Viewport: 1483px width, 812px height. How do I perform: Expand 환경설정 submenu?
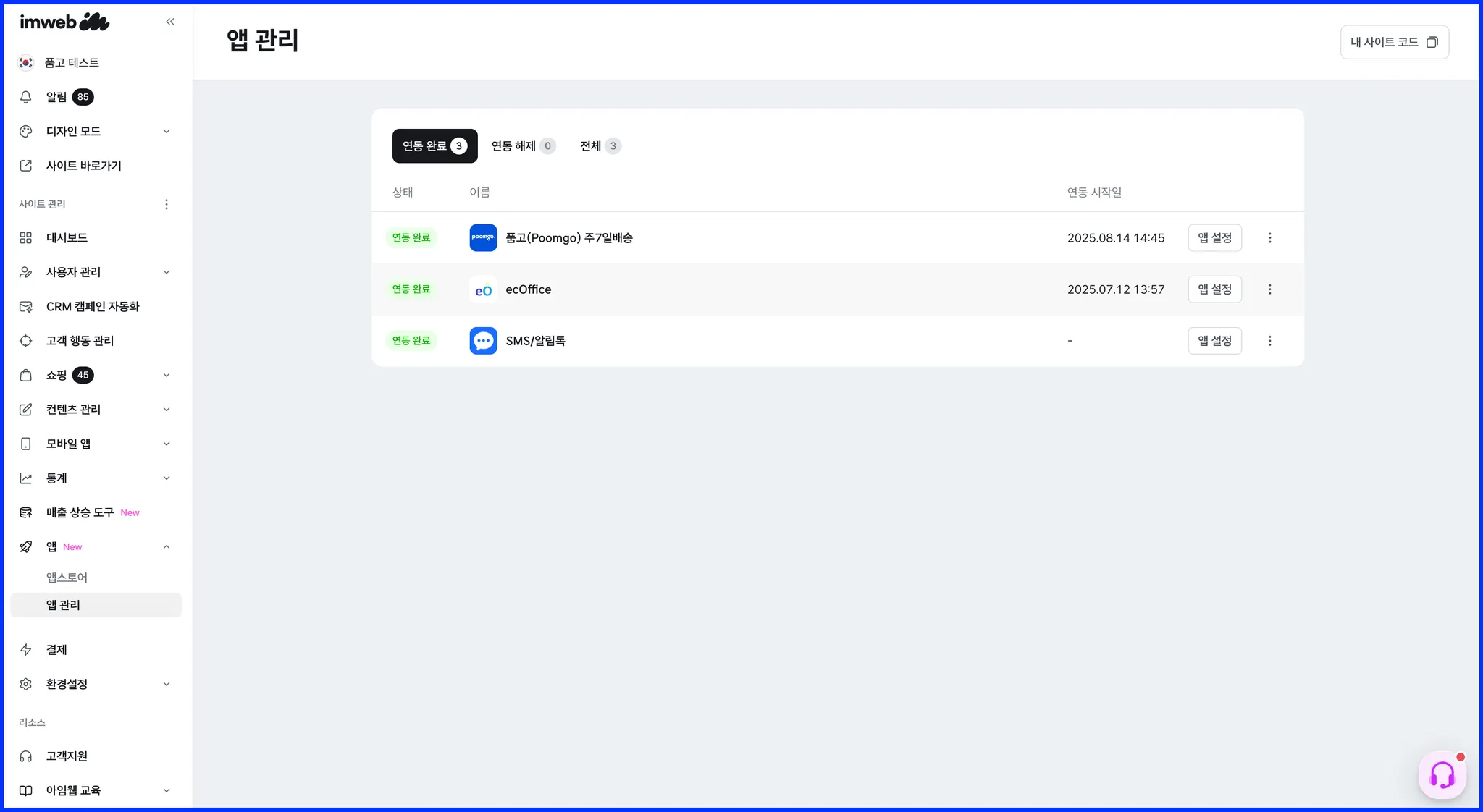click(167, 684)
